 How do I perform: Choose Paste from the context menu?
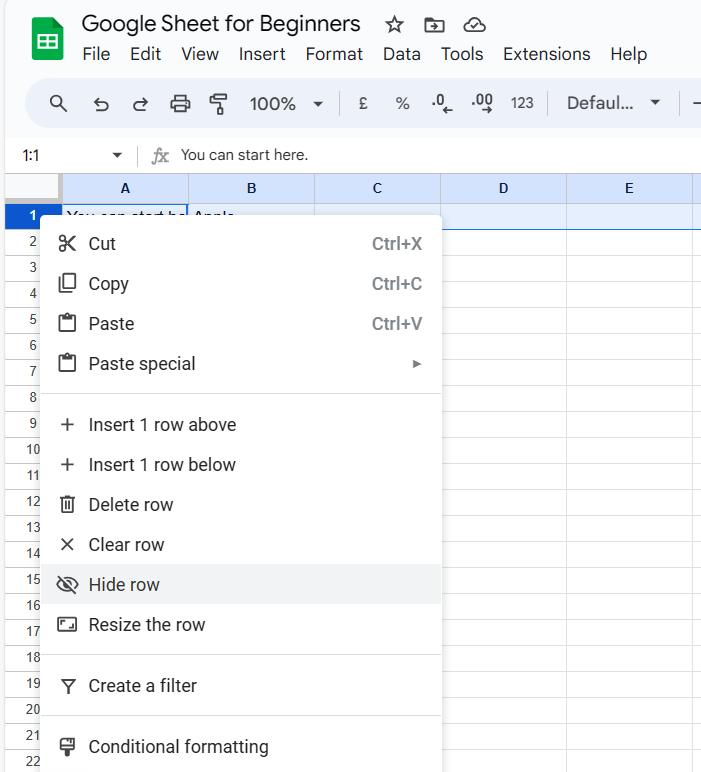coord(241,323)
